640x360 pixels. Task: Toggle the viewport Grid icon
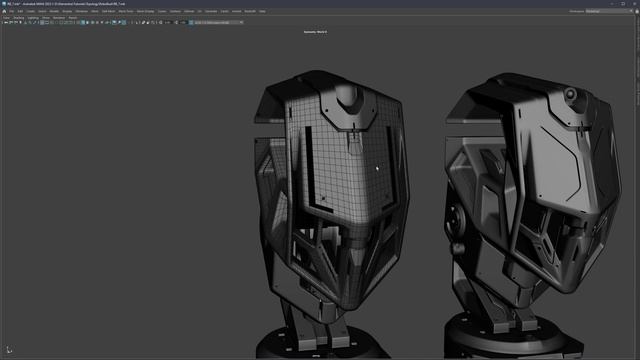[42, 22]
